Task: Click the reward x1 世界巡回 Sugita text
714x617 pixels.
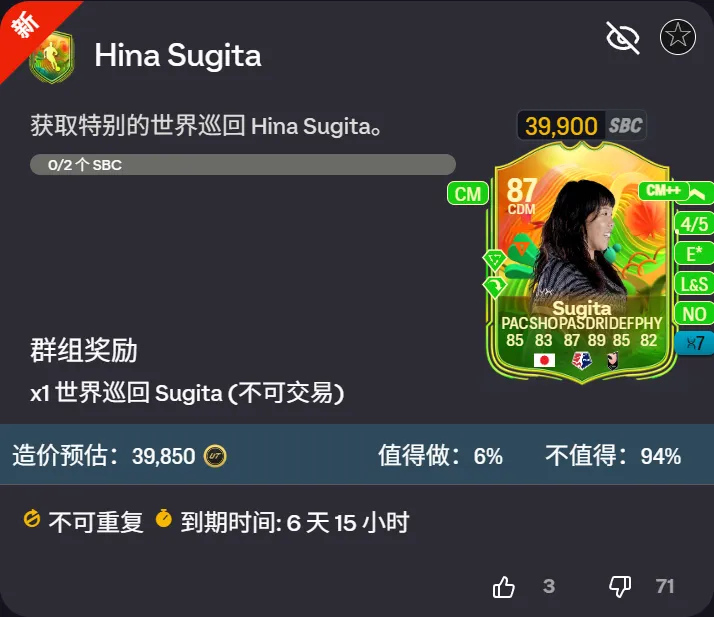Action: click(187, 393)
